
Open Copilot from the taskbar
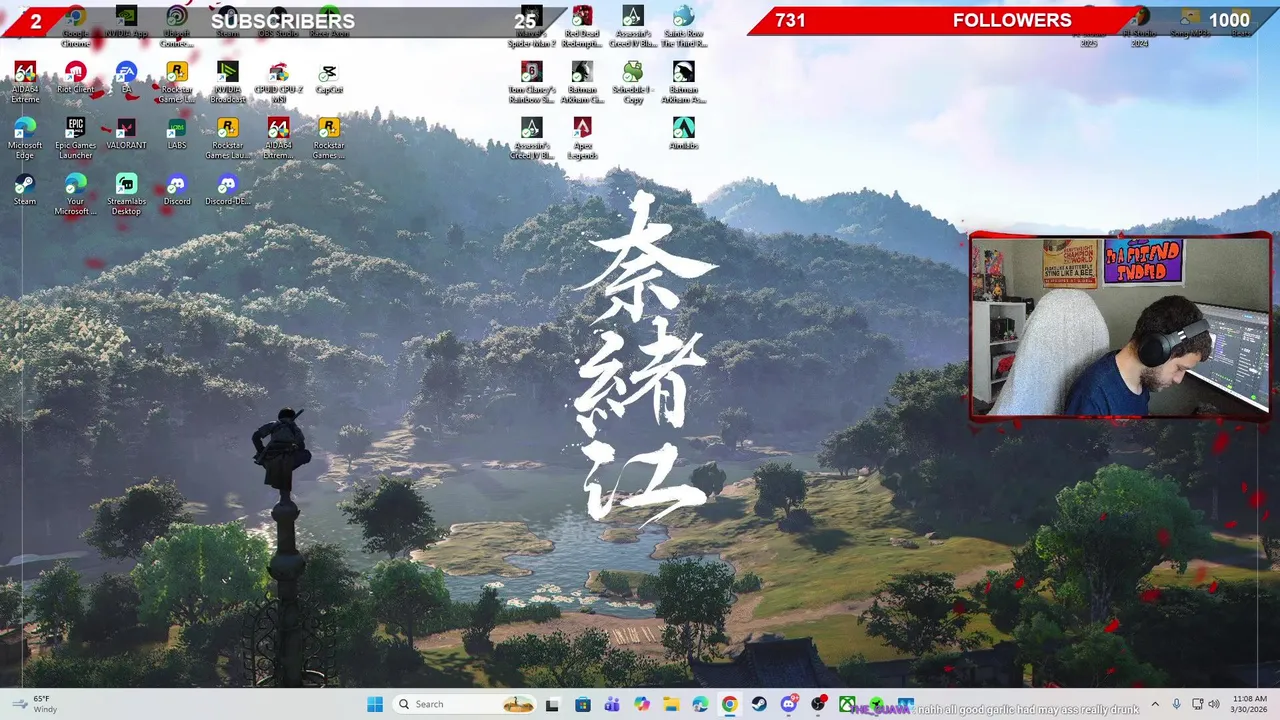click(642, 704)
